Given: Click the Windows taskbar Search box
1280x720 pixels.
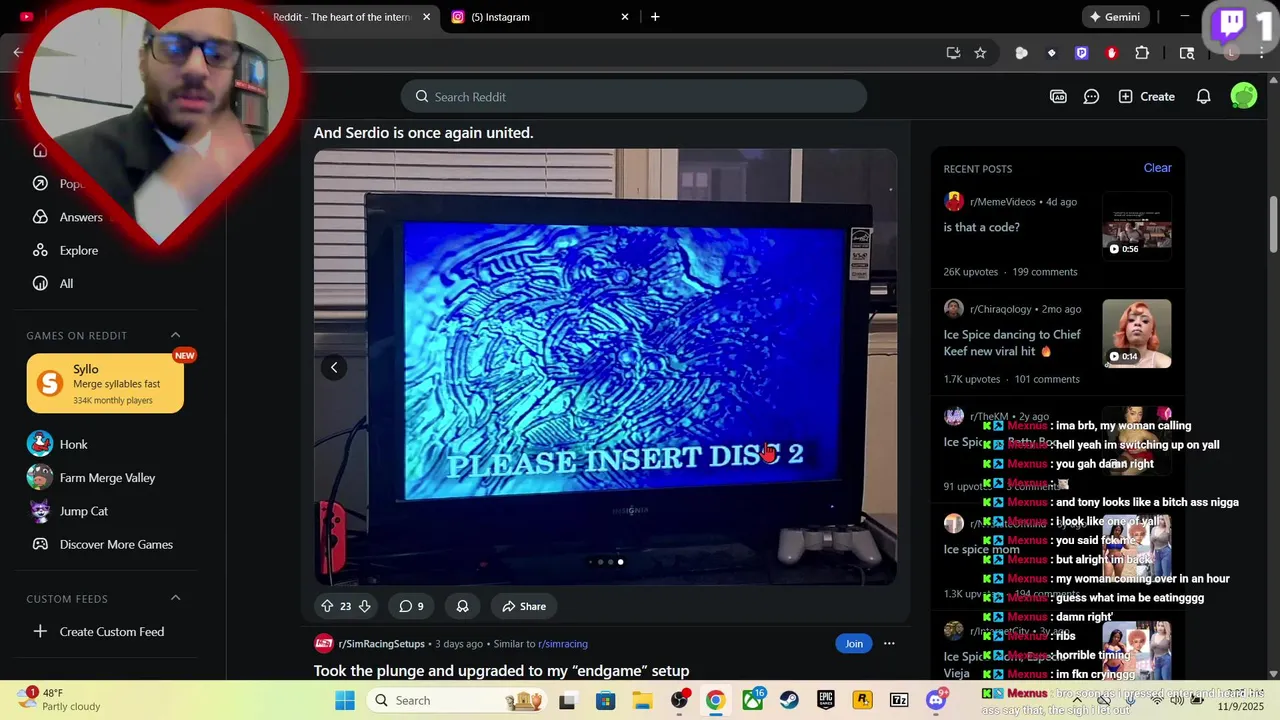Looking at the screenshot, I should 455,700.
